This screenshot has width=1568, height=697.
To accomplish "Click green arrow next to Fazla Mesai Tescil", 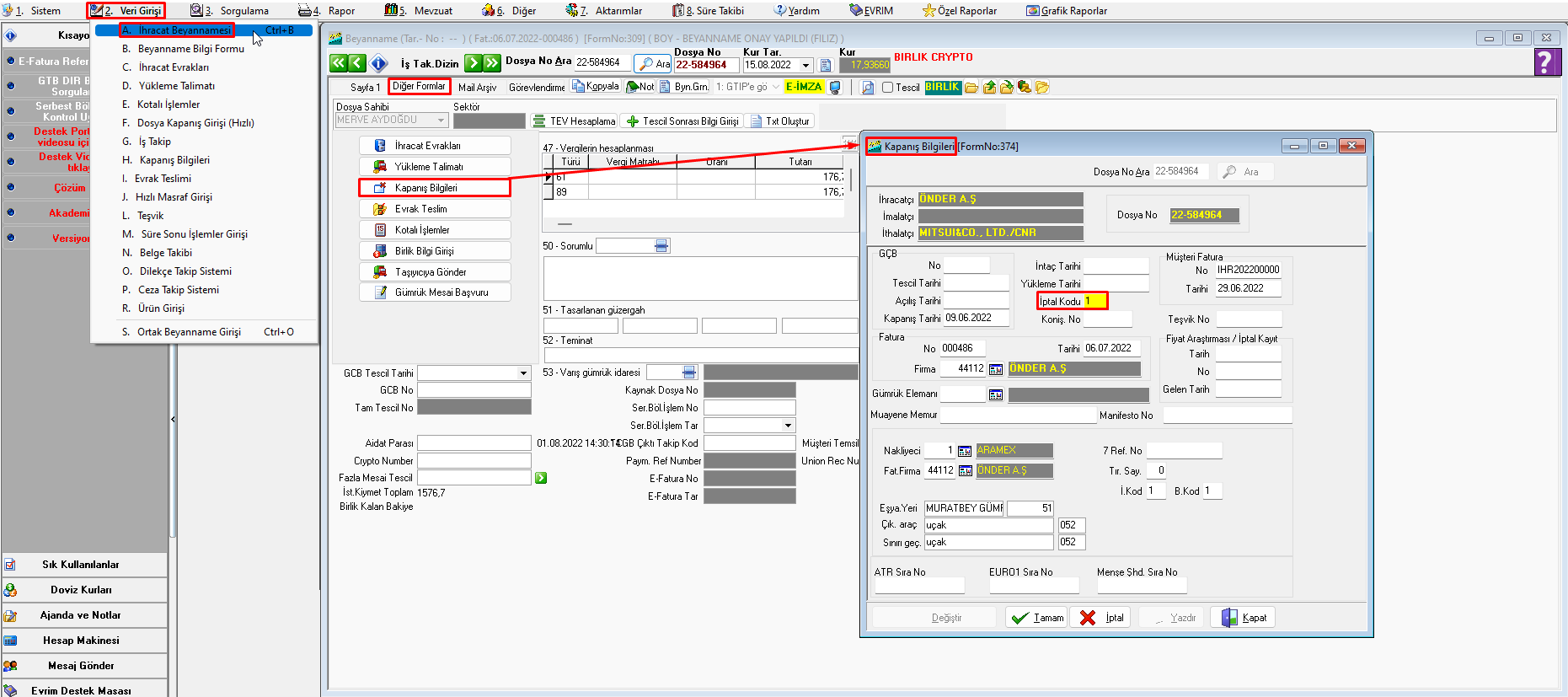I will pos(541,478).
